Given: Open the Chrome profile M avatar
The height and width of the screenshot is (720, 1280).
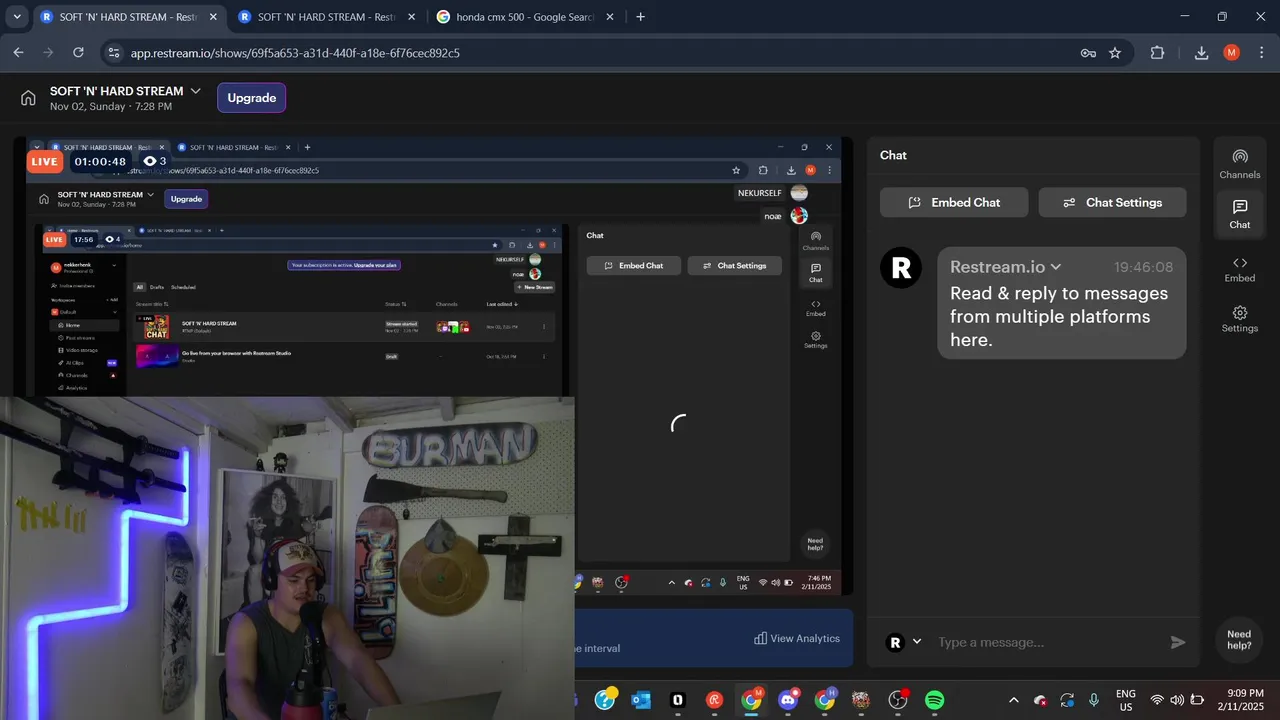Looking at the screenshot, I should (1231, 53).
